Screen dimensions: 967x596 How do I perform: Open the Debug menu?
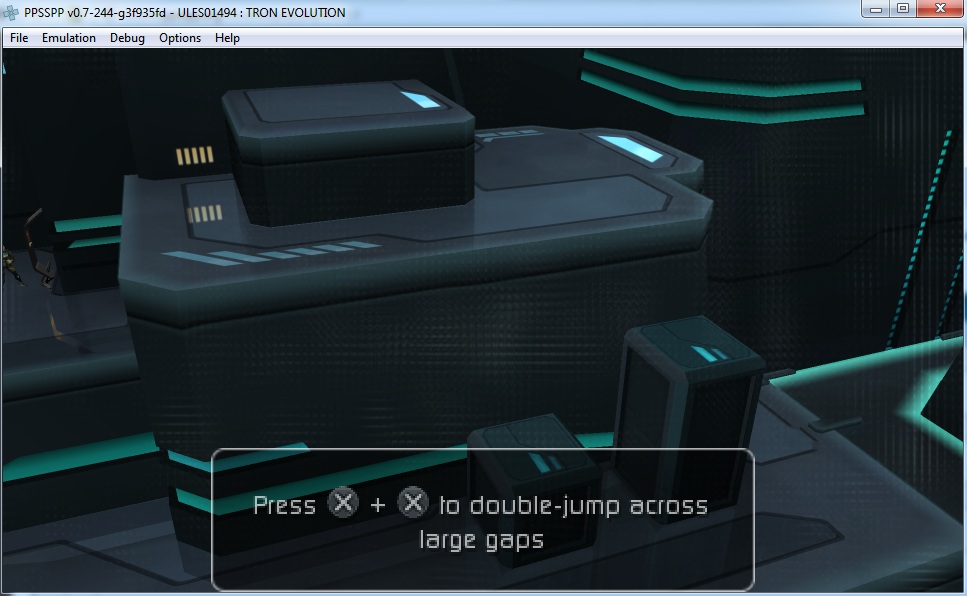coord(127,38)
